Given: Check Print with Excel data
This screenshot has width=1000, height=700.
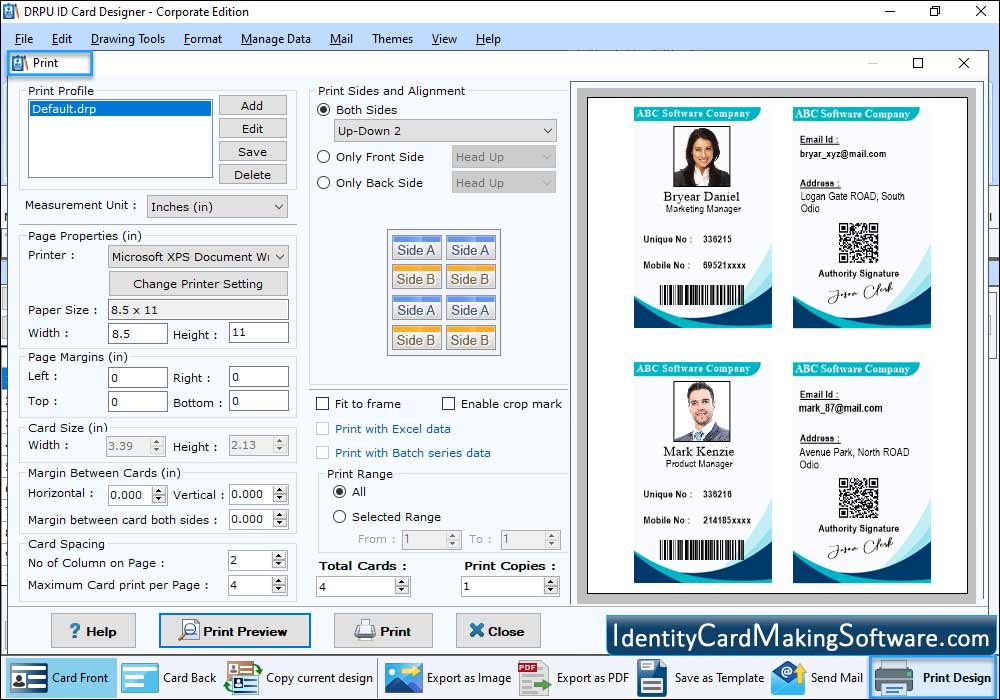Looking at the screenshot, I should (x=323, y=429).
